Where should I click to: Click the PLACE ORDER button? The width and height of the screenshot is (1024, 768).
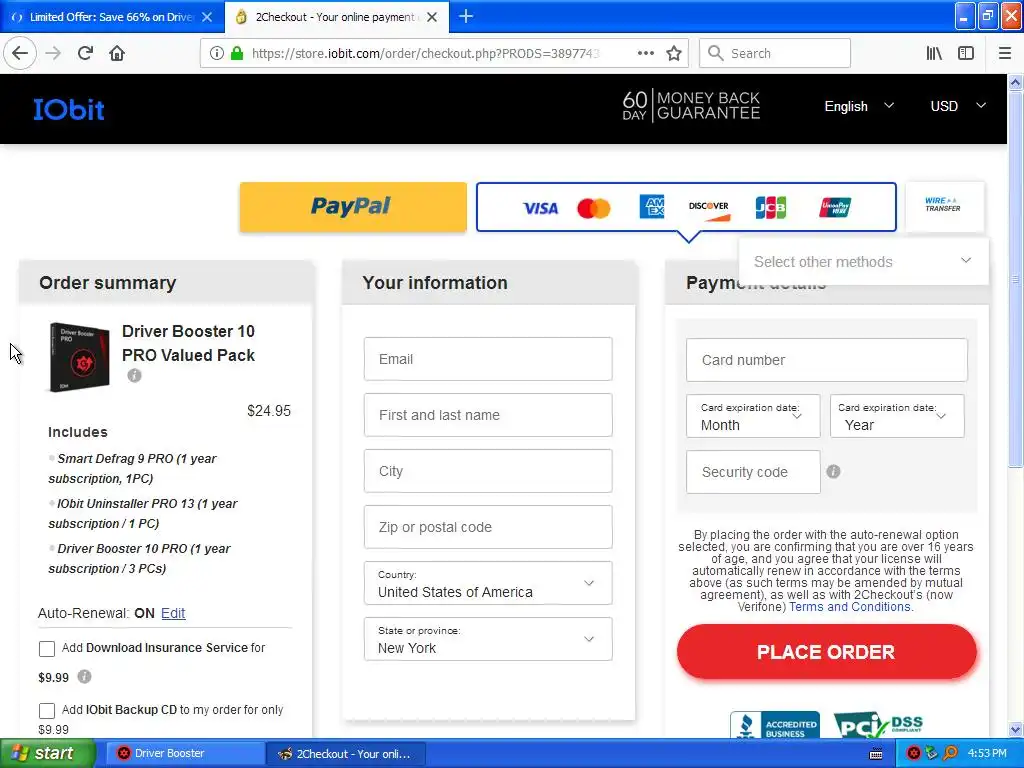point(827,652)
